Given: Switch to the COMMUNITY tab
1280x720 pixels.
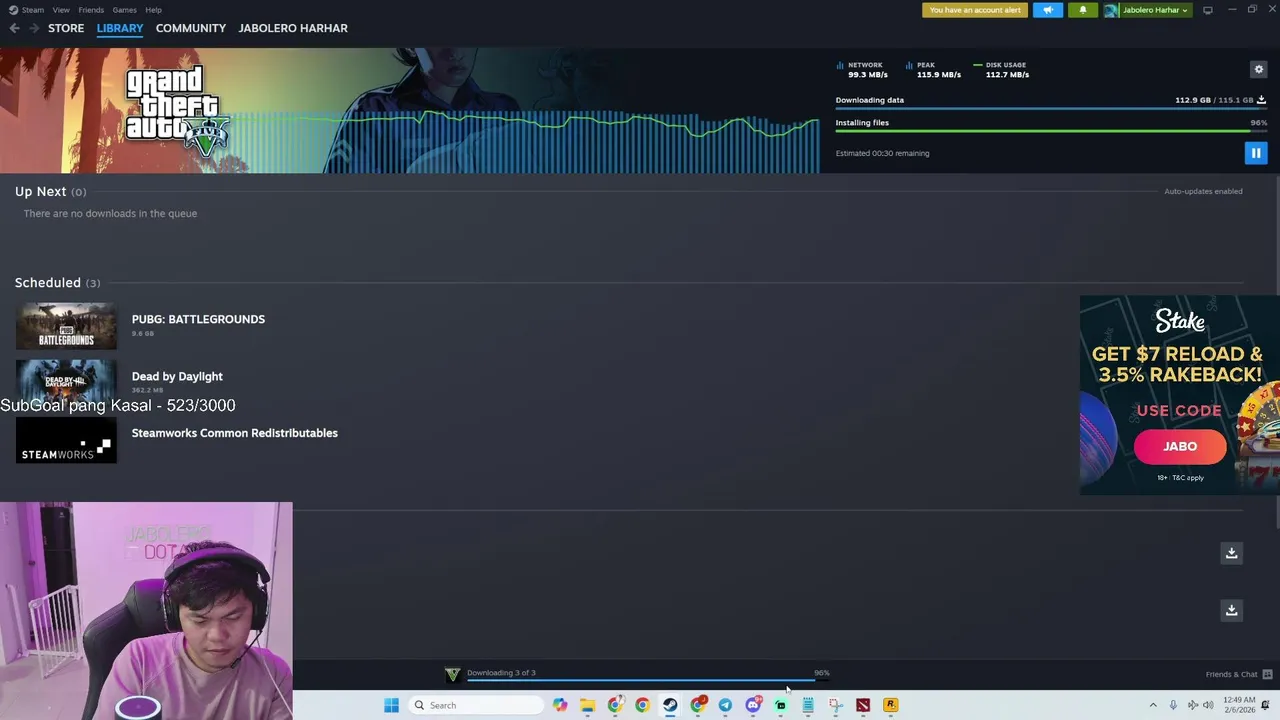Looking at the screenshot, I should [x=191, y=28].
